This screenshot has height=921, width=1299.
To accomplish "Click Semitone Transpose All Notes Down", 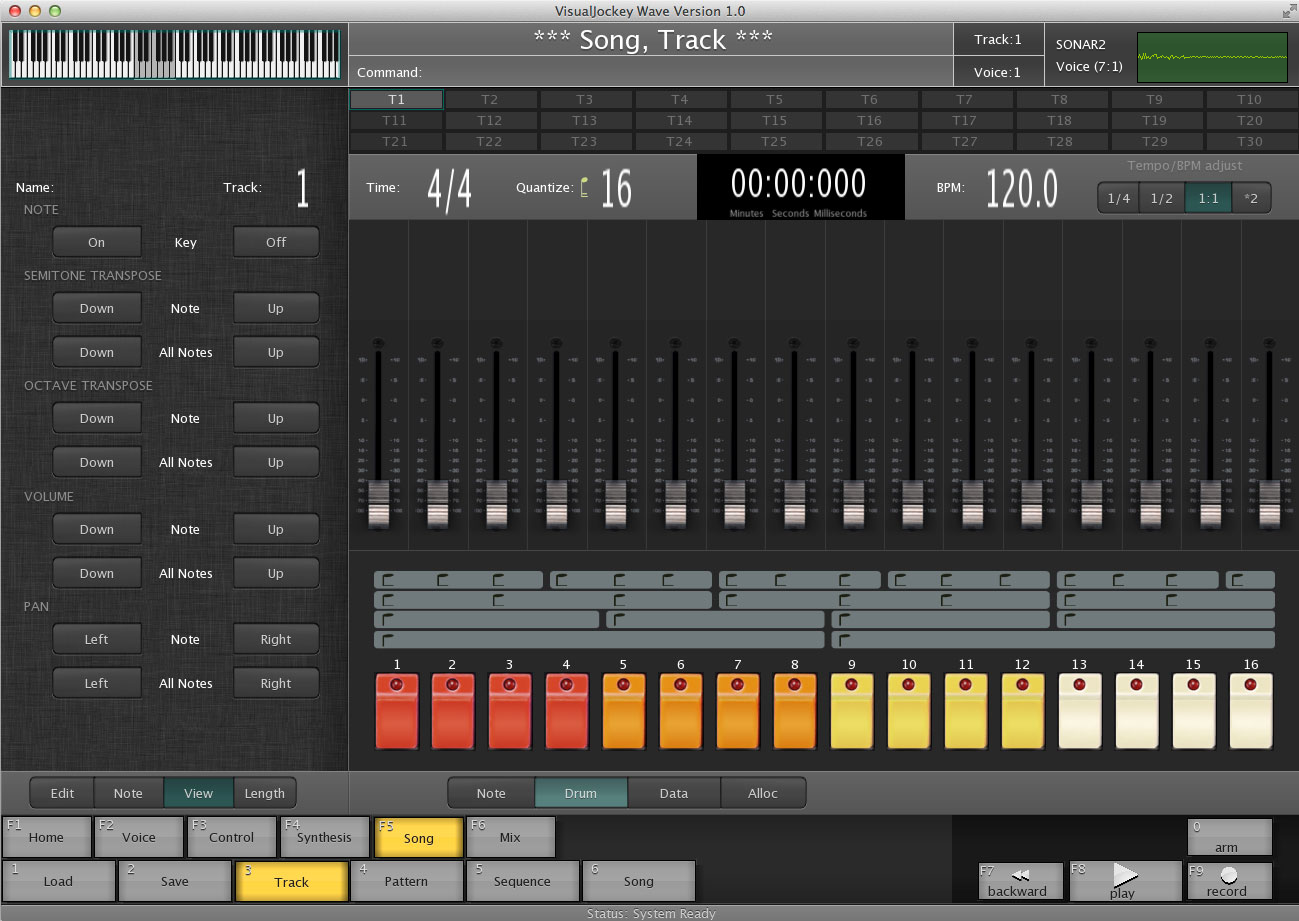I will (x=97, y=352).
